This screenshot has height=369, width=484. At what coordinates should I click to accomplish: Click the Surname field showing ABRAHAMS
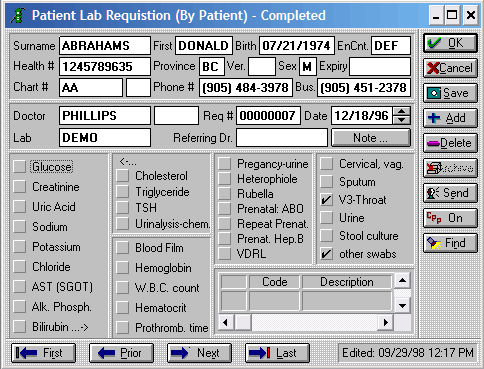pos(105,46)
